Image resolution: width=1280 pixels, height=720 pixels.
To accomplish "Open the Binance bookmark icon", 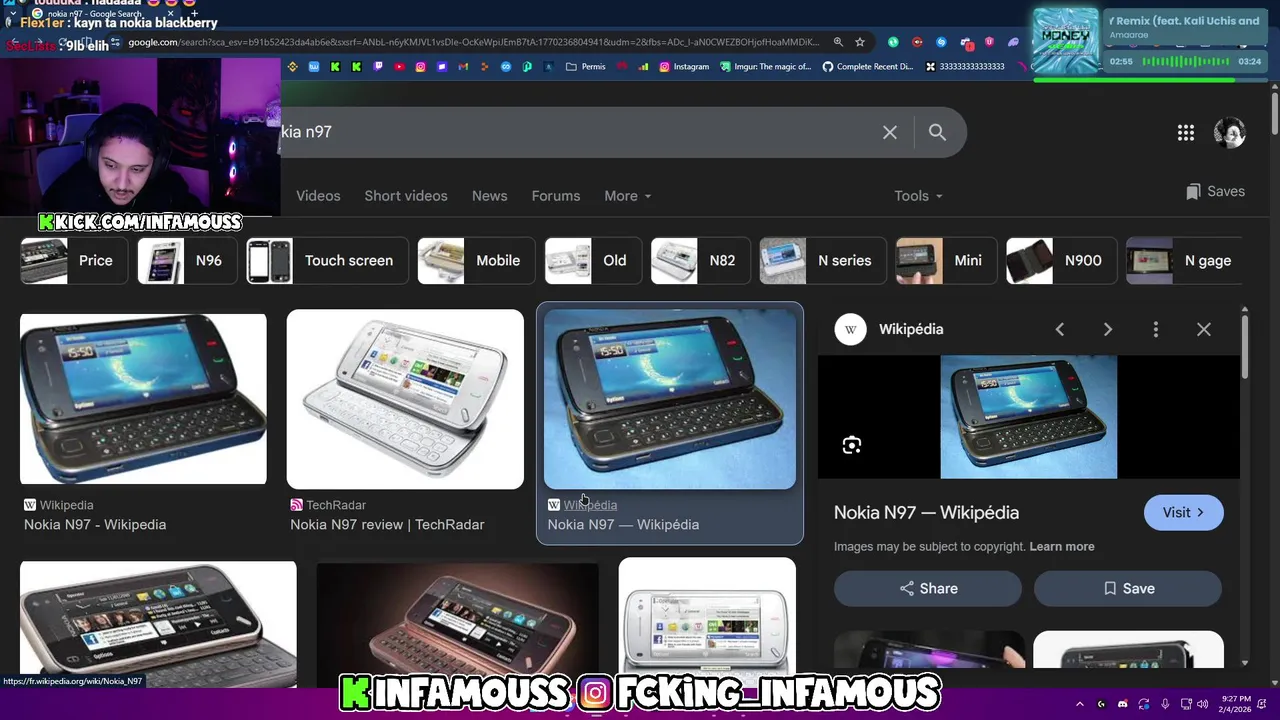I will point(292,67).
